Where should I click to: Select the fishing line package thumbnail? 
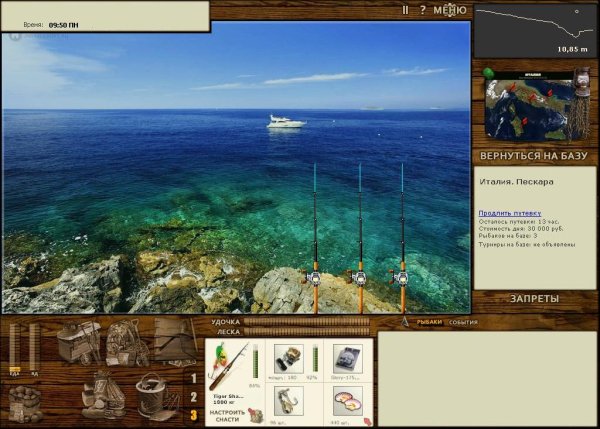pos(348,359)
